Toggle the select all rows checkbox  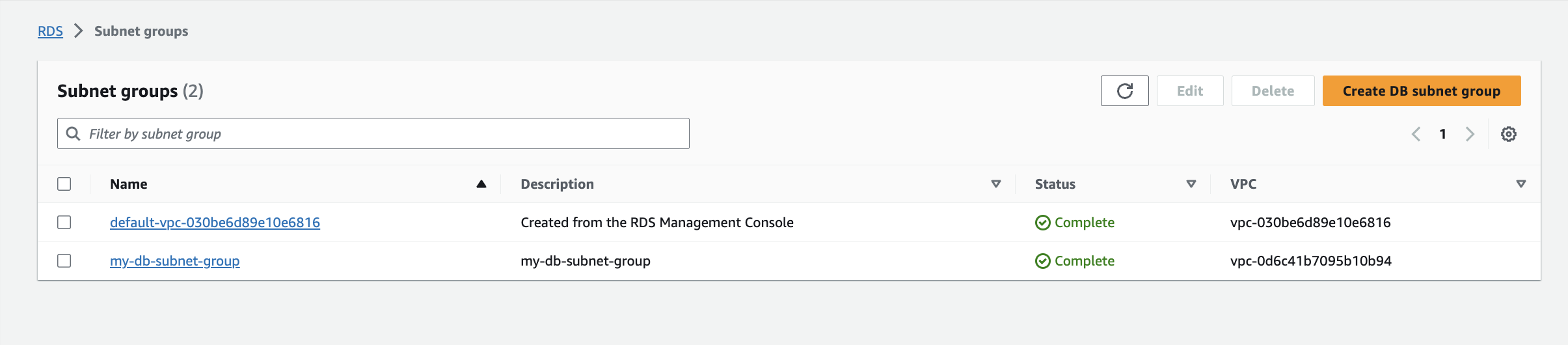coord(64,184)
